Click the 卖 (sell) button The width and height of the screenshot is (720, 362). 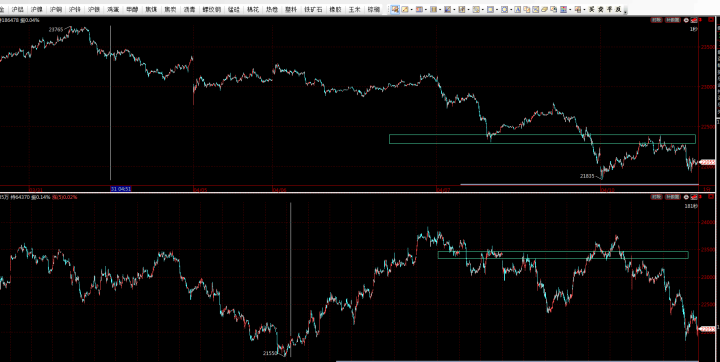click(600, 9)
